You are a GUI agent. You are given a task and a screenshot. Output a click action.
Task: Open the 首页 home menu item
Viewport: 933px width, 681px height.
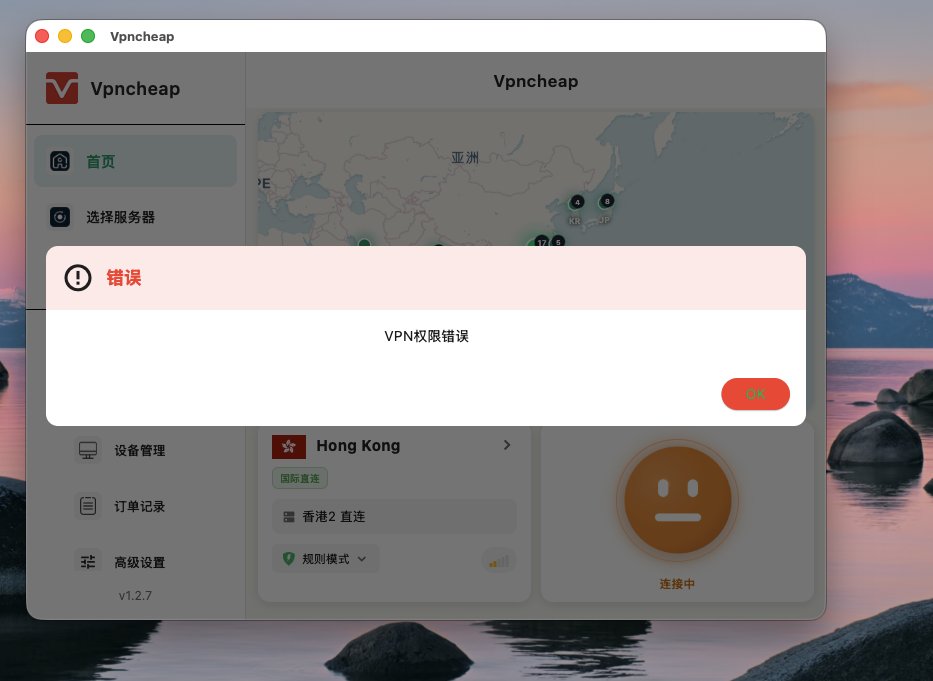(x=136, y=161)
